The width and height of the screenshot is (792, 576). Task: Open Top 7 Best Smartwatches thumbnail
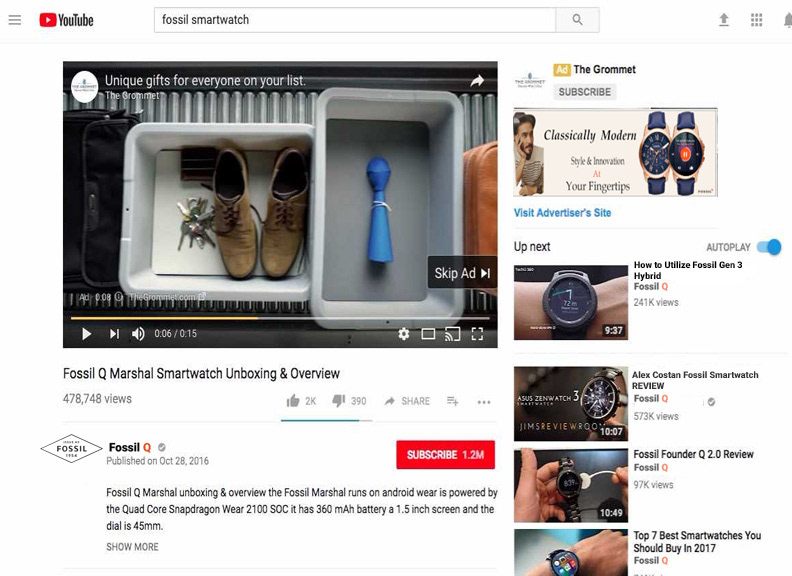tap(571, 552)
